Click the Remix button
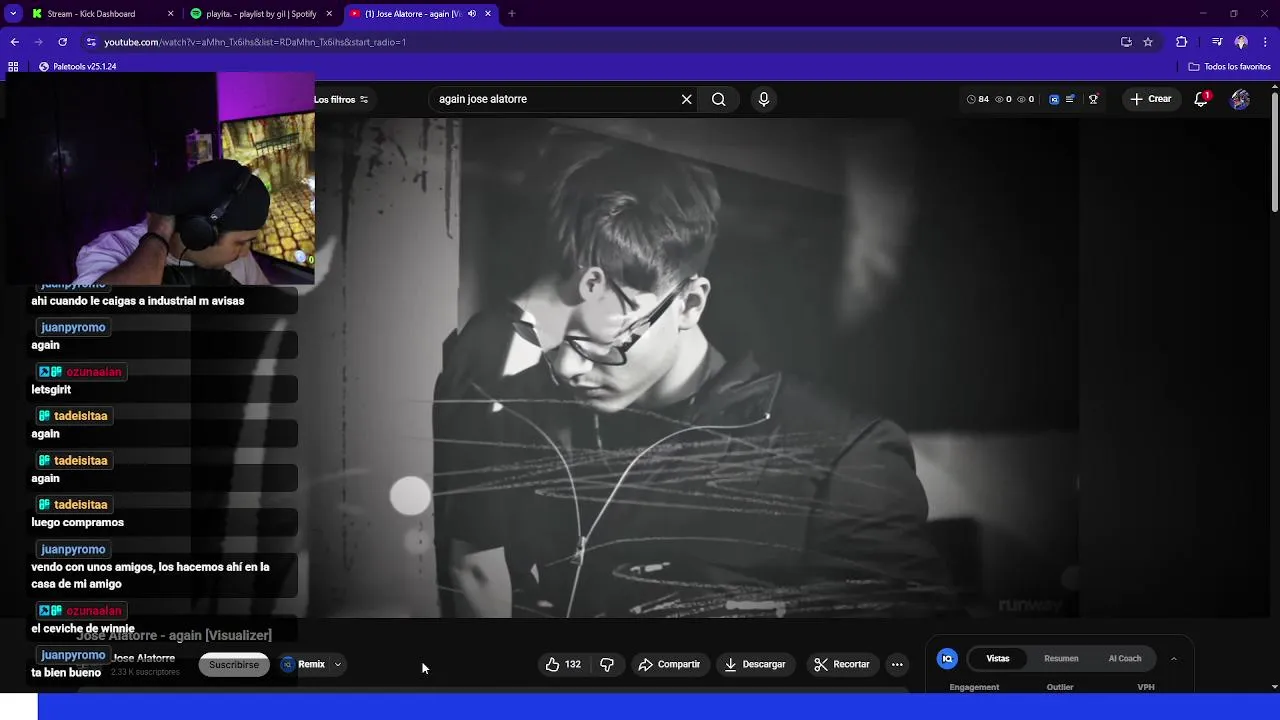The width and height of the screenshot is (1280, 720). pos(303,664)
